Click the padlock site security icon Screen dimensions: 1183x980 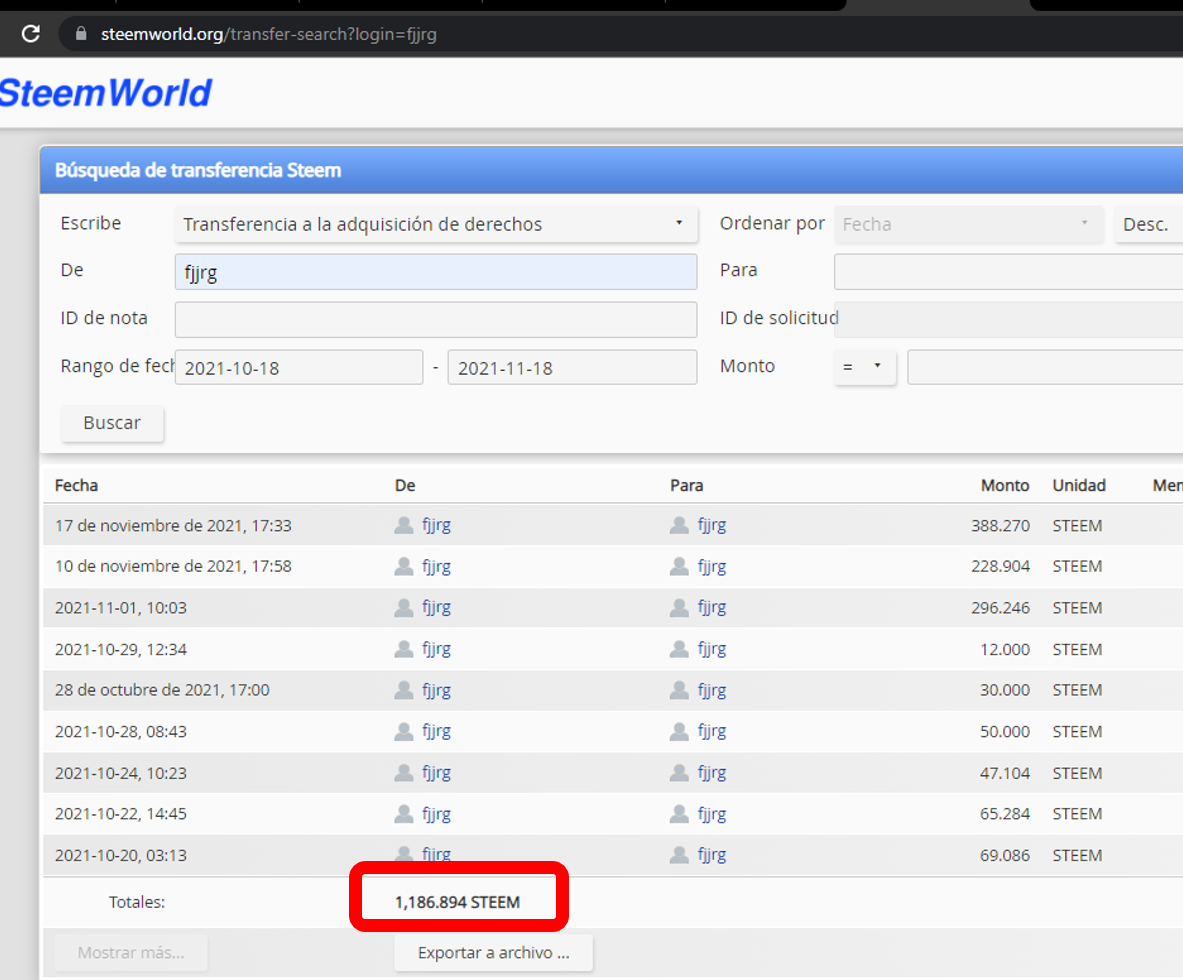click(81, 34)
